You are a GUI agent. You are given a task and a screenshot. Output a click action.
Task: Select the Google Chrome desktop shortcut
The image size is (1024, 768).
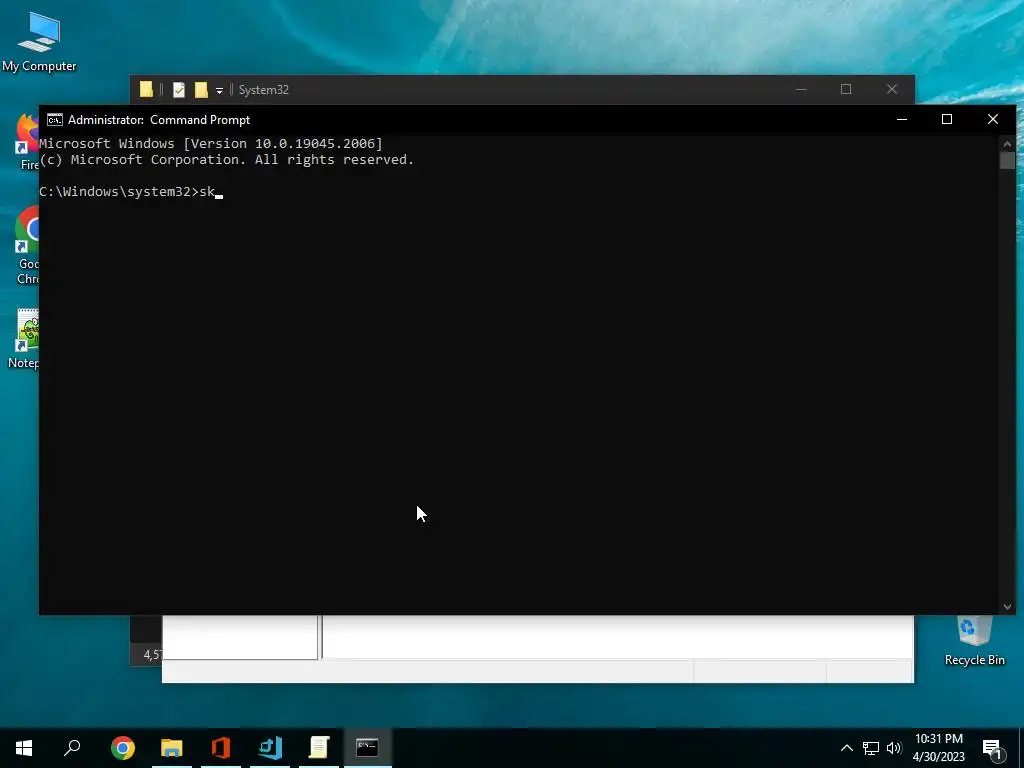27,246
